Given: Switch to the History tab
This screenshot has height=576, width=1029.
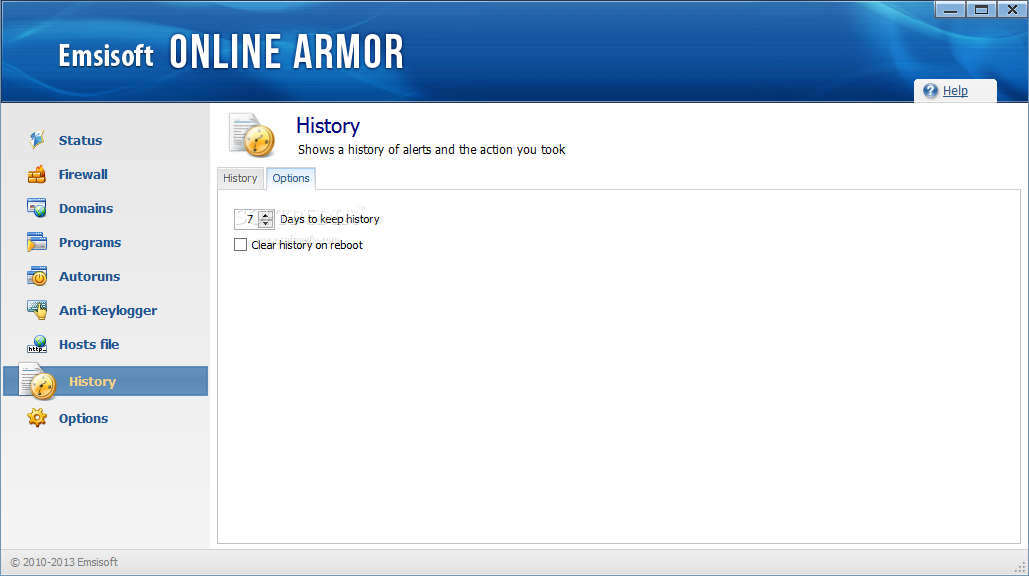Looking at the screenshot, I should click(240, 178).
